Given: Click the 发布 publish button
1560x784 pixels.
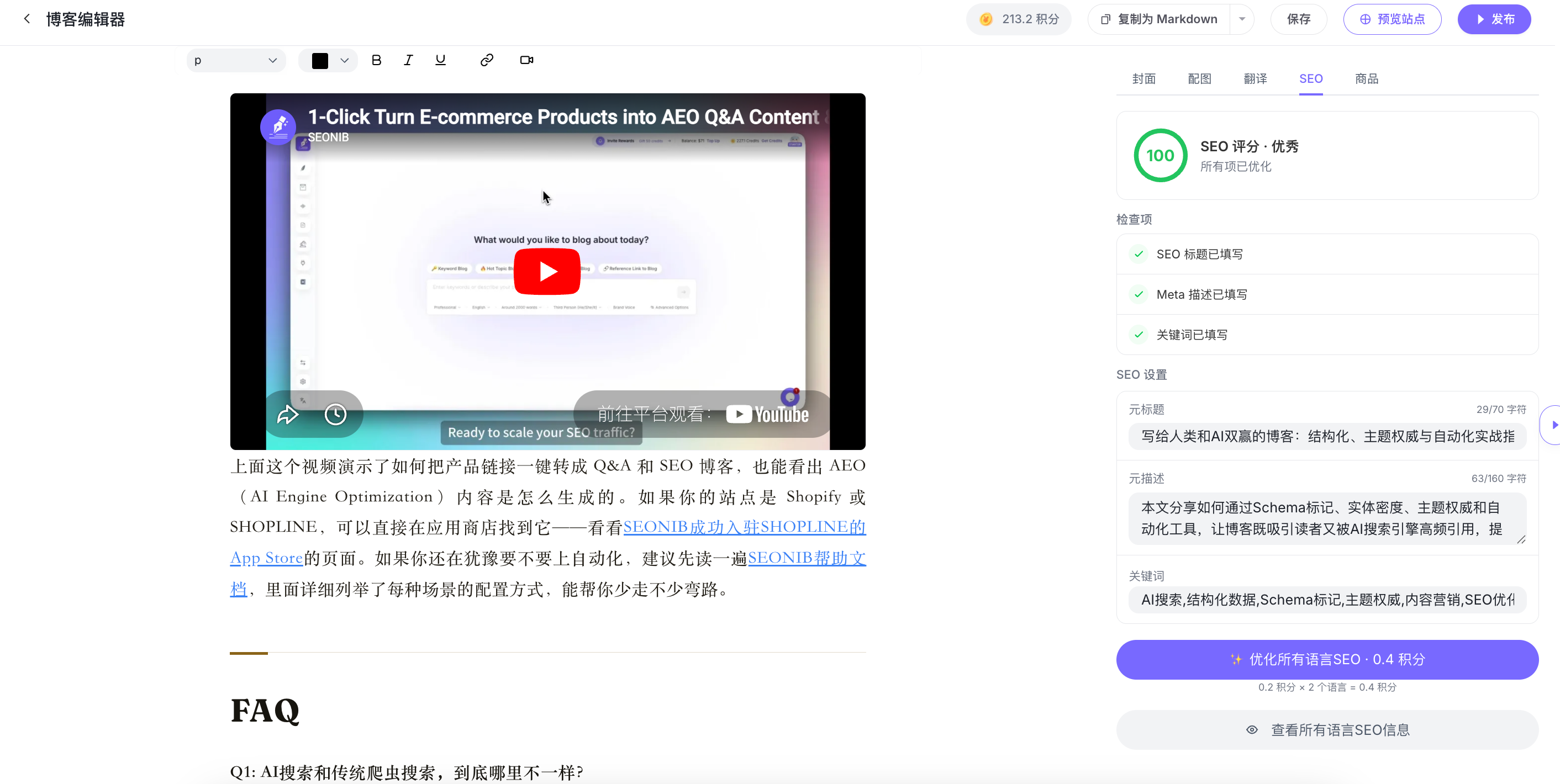Looking at the screenshot, I should coord(1494,19).
